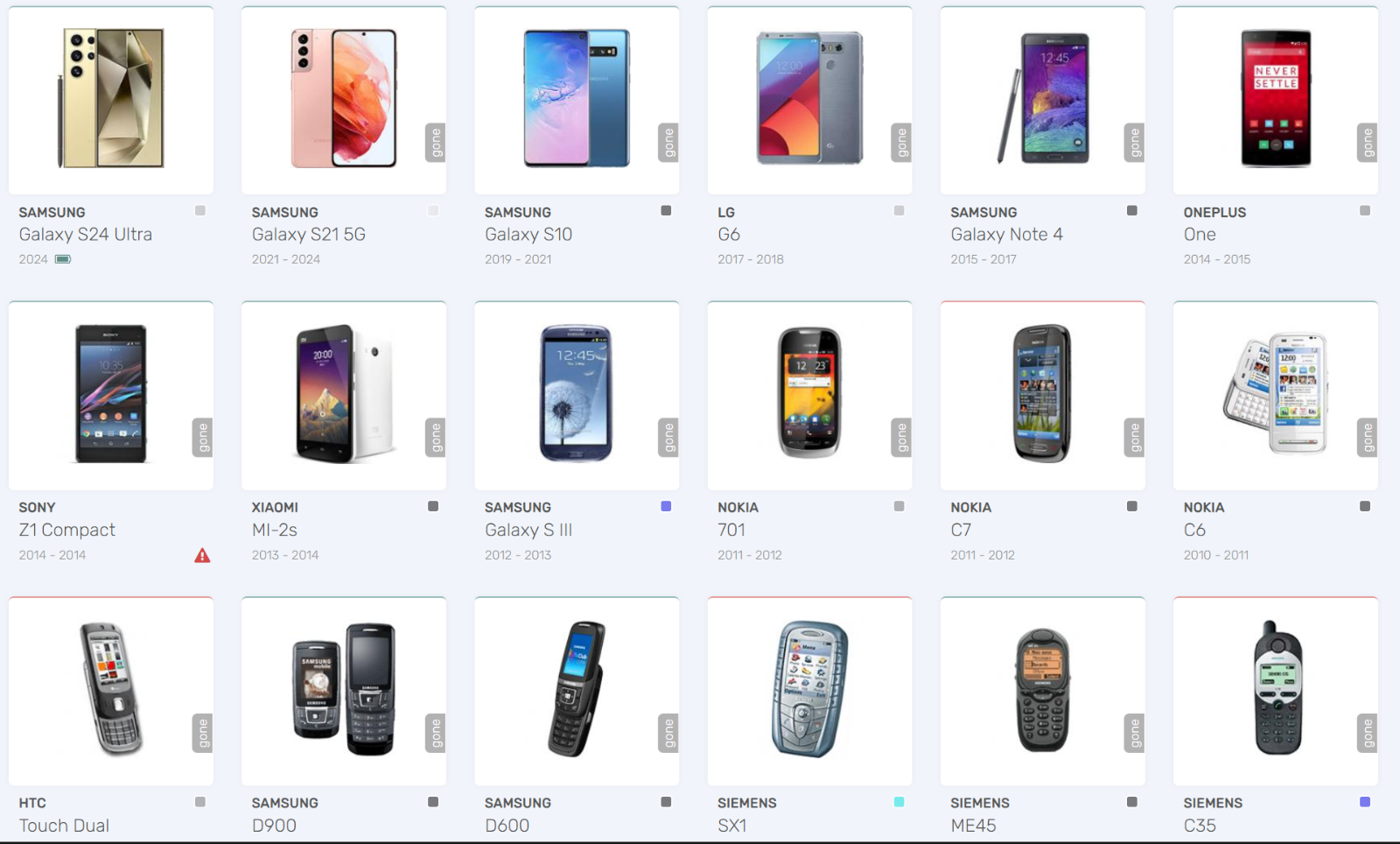1400x844 pixels.
Task: Click the Samsung D900 title link
Action: pyautogui.click(x=274, y=826)
